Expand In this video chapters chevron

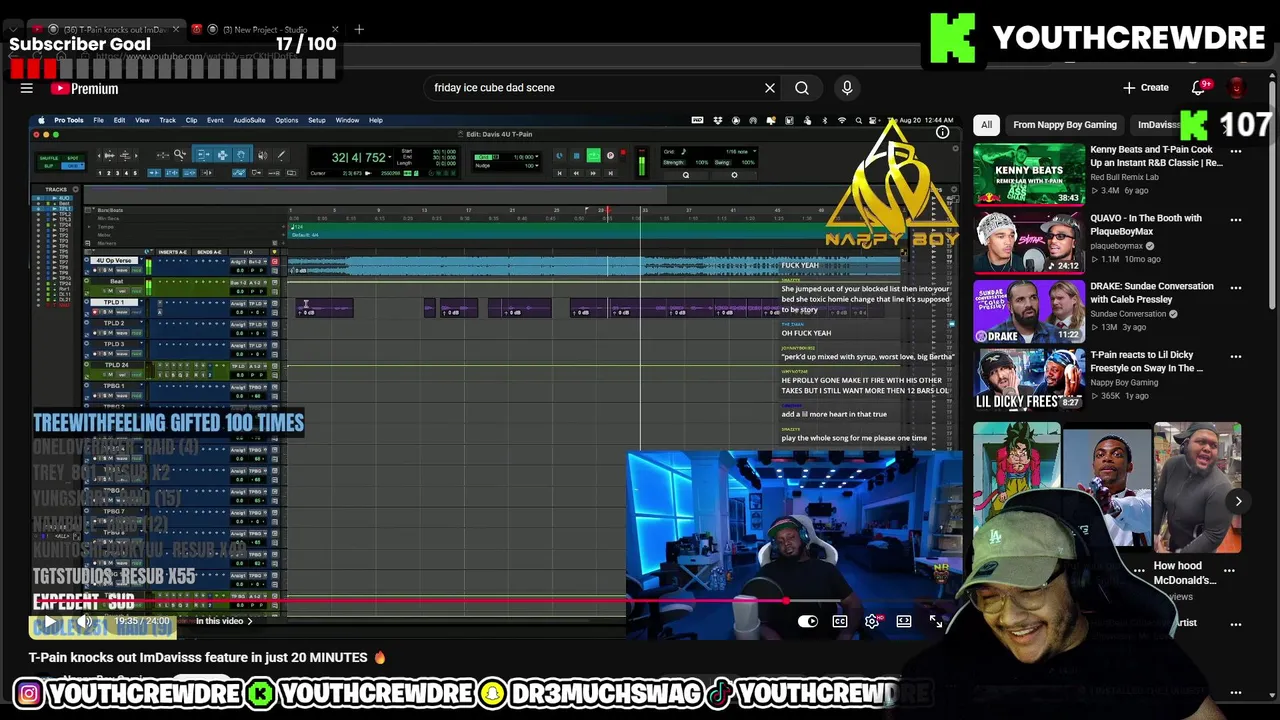tap(250, 621)
